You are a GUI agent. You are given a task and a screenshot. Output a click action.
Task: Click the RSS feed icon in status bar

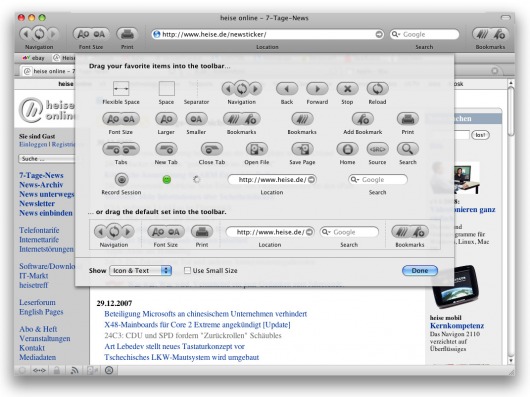[75, 371]
